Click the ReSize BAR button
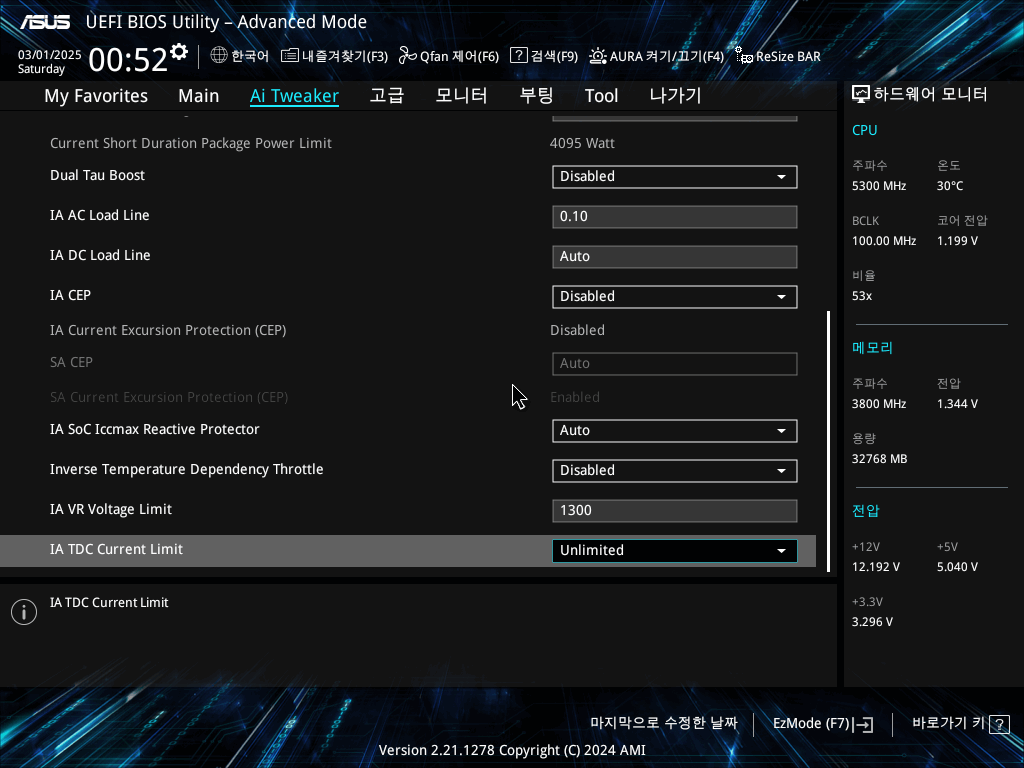 778,56
